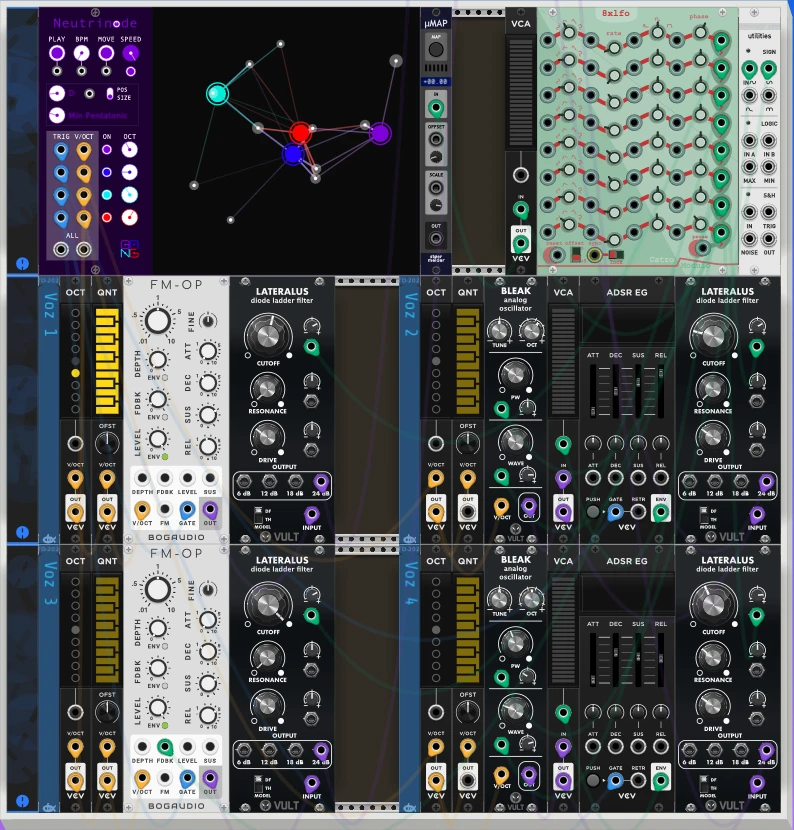Click the 24 dB output jack on Voz 1 Lateralus
Image resolution: width=794 pixels, height=830 pixels.
(x=321, y=482)
